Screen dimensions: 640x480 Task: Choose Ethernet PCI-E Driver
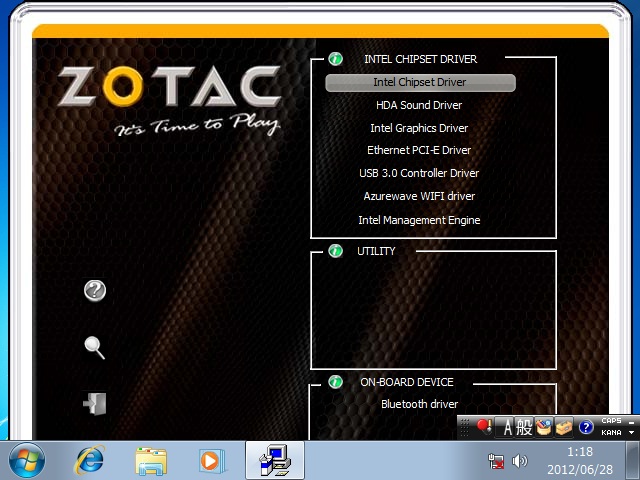pos(419,150)
